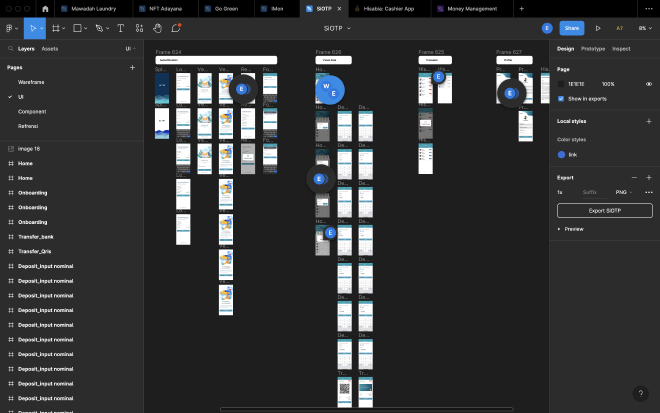Viewport: 660px width, 413px height.
Task: Select the Frame 624 label on canvas
Action: [x=168, y=52]
